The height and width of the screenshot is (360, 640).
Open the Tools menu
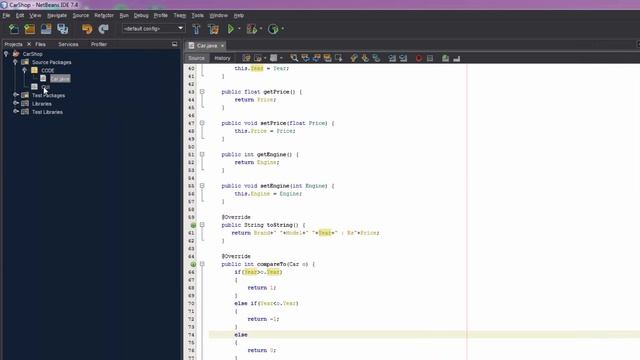[x=198, y=16]
